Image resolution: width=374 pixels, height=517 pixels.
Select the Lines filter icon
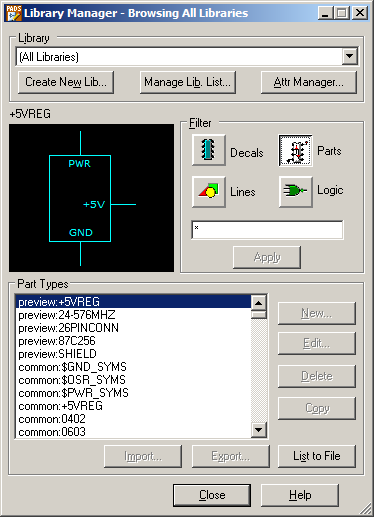pyautogui.click(x=209, y=192)
